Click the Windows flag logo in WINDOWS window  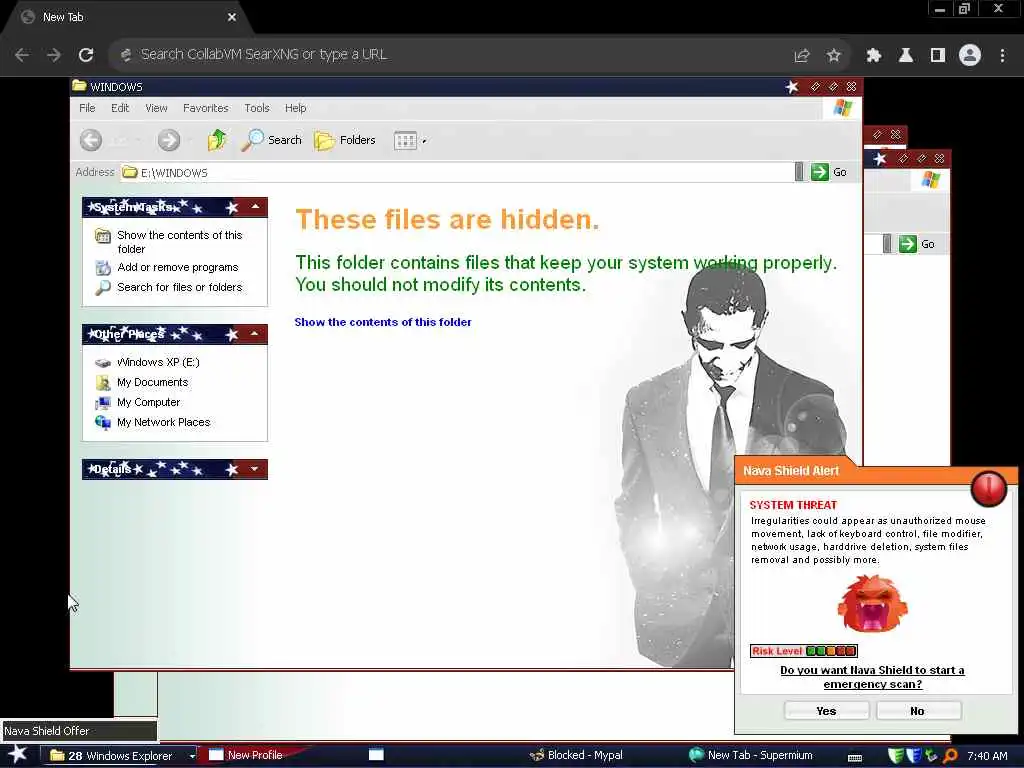tap(842, 108)
